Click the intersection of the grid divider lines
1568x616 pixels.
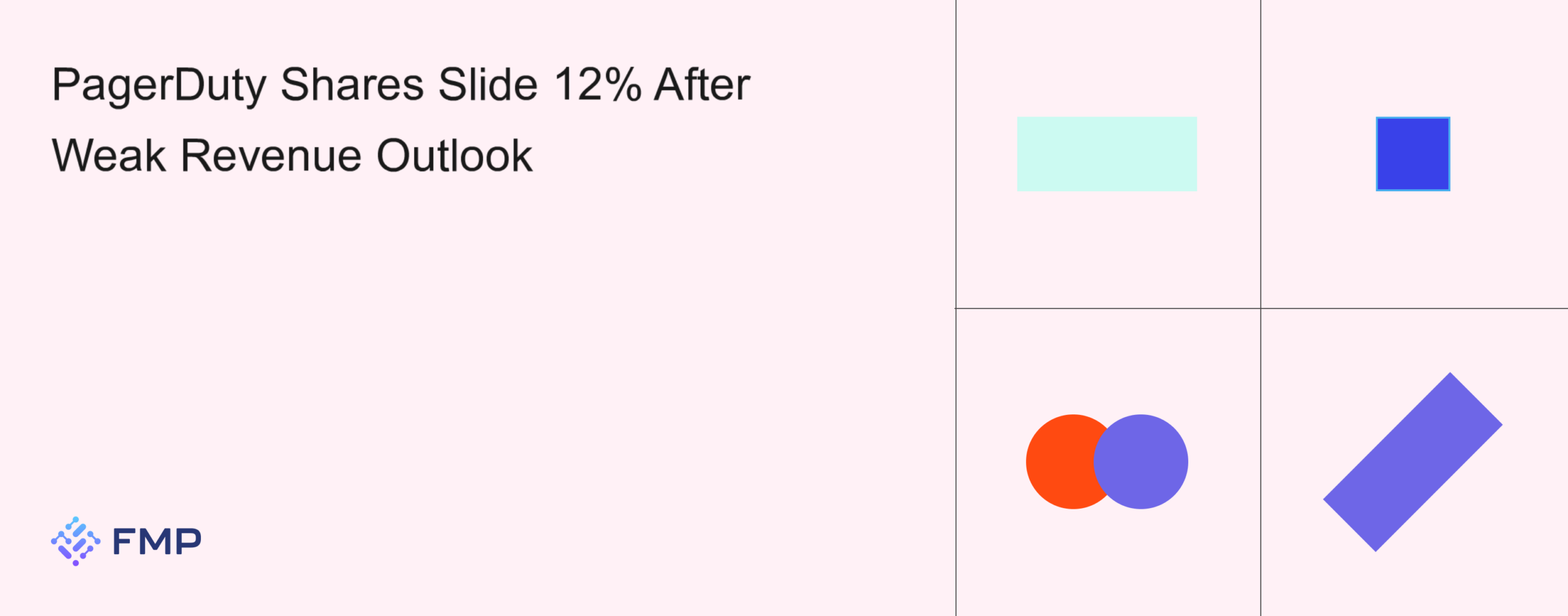[1261, 308]
